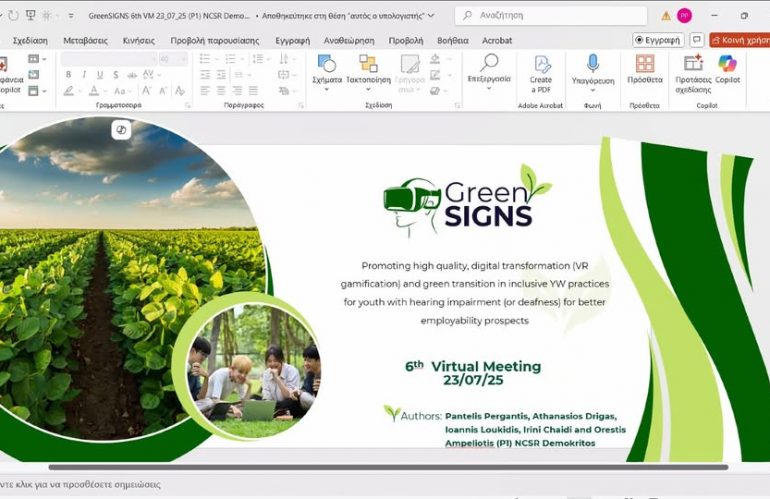This screenshot has width=770, height=499.
Task: Decrease font size with smaller A icon
Action: point(163,90)
